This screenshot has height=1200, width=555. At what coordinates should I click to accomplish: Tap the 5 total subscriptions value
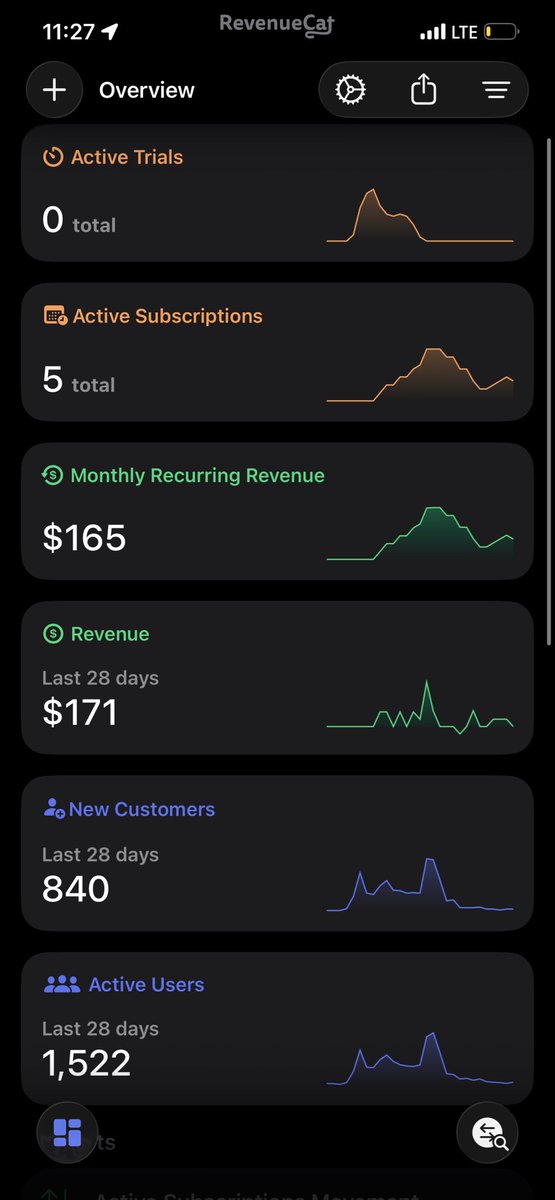(79, 380)
